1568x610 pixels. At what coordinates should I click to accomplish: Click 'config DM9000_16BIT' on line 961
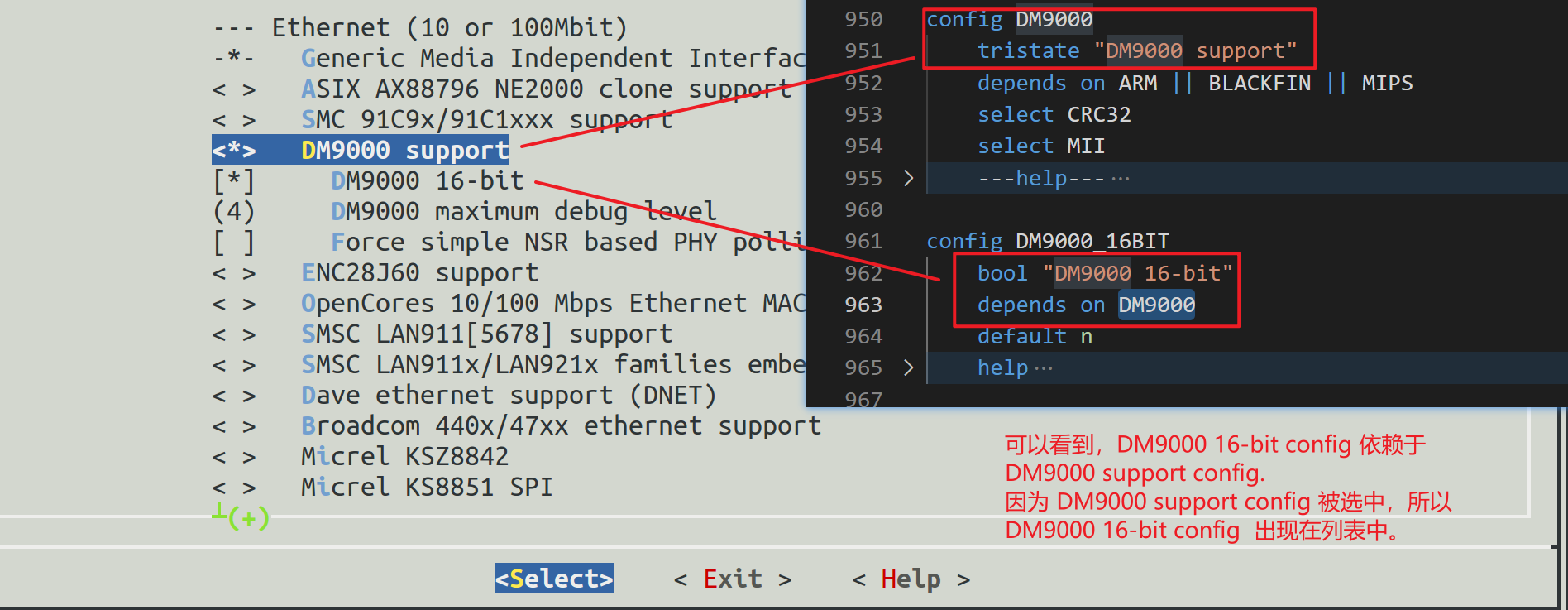click(1048, 242)
